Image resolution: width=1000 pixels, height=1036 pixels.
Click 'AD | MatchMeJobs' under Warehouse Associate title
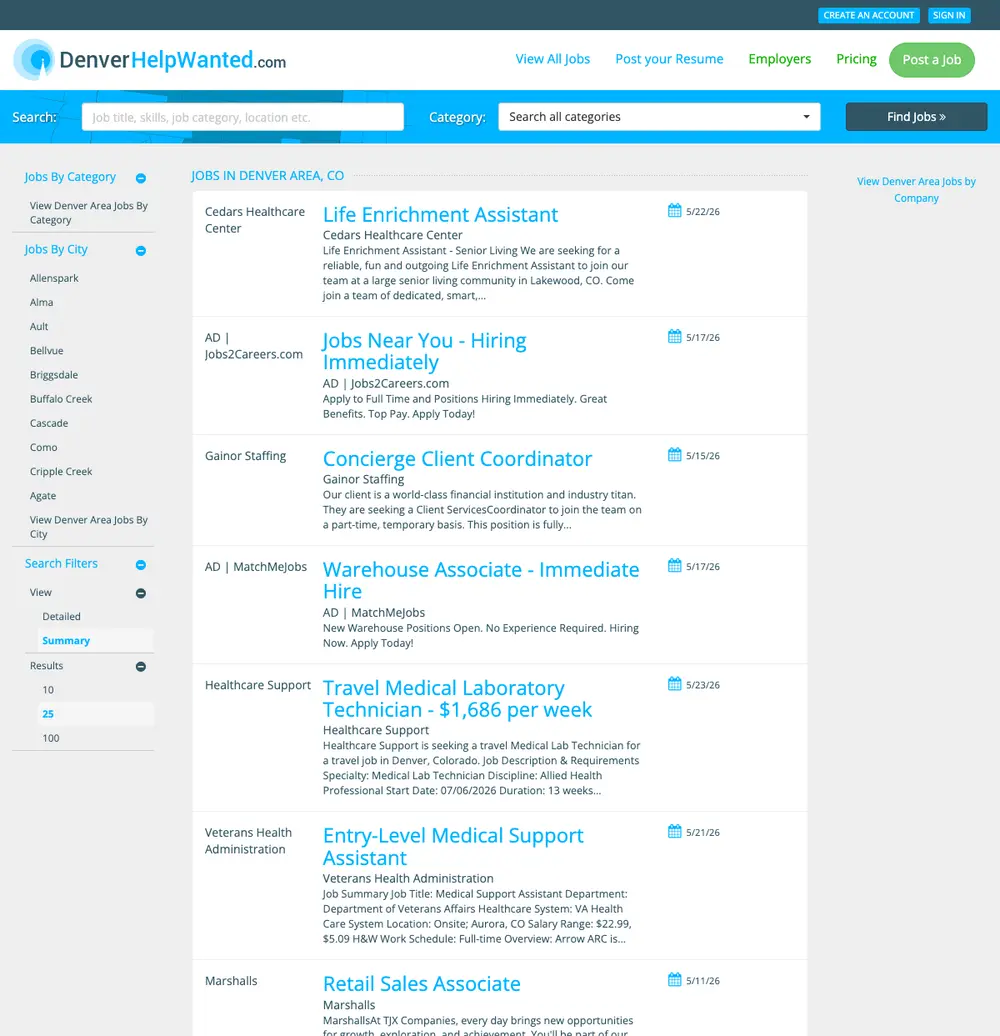[x=374, y=612]
